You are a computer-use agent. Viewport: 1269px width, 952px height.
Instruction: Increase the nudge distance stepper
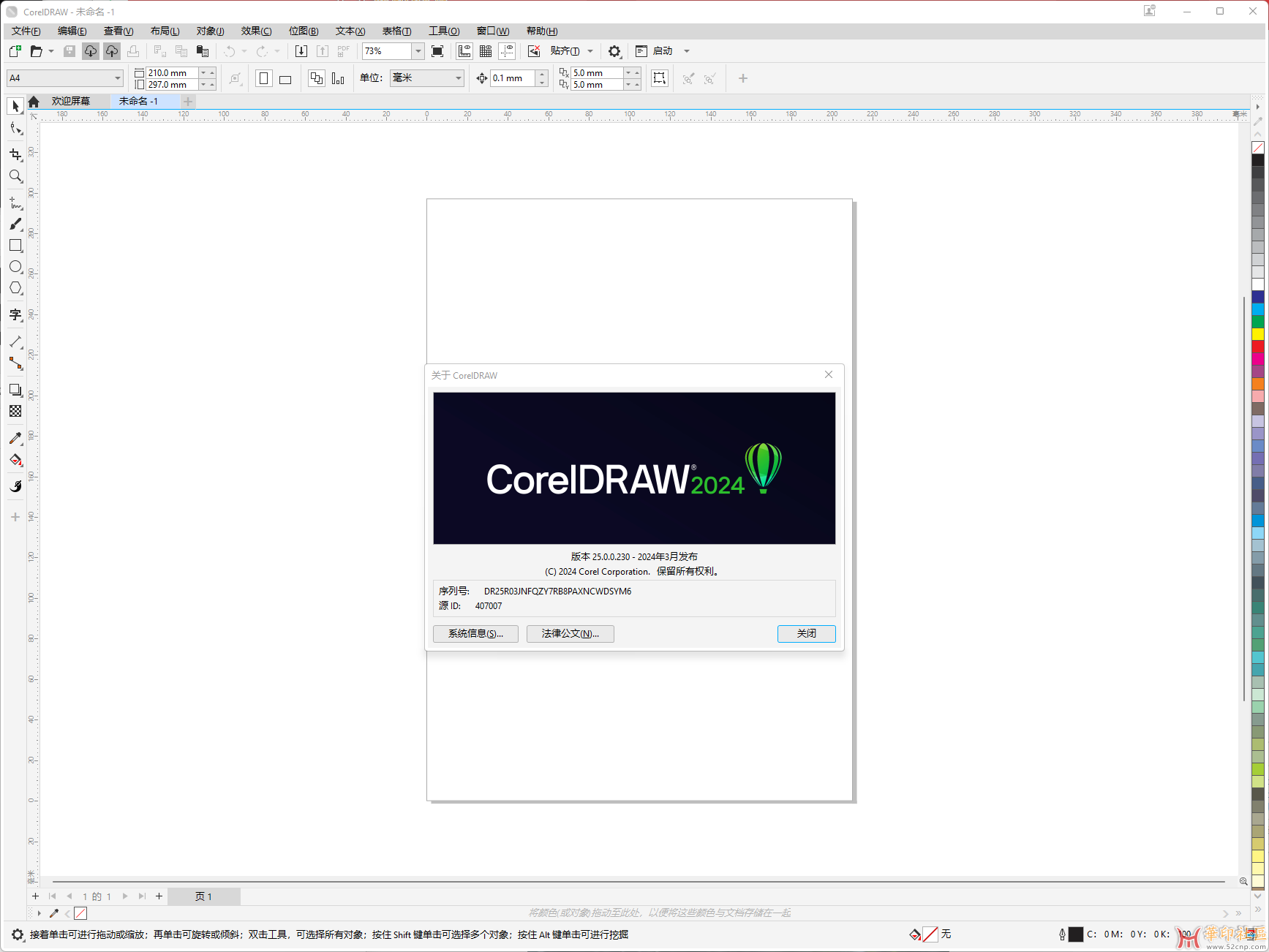click(542, 74)
